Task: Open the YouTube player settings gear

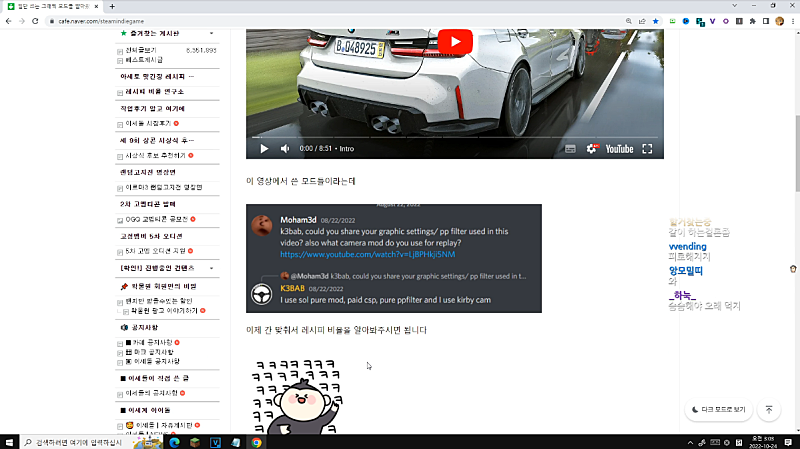Action: click(x=592, y=149)
